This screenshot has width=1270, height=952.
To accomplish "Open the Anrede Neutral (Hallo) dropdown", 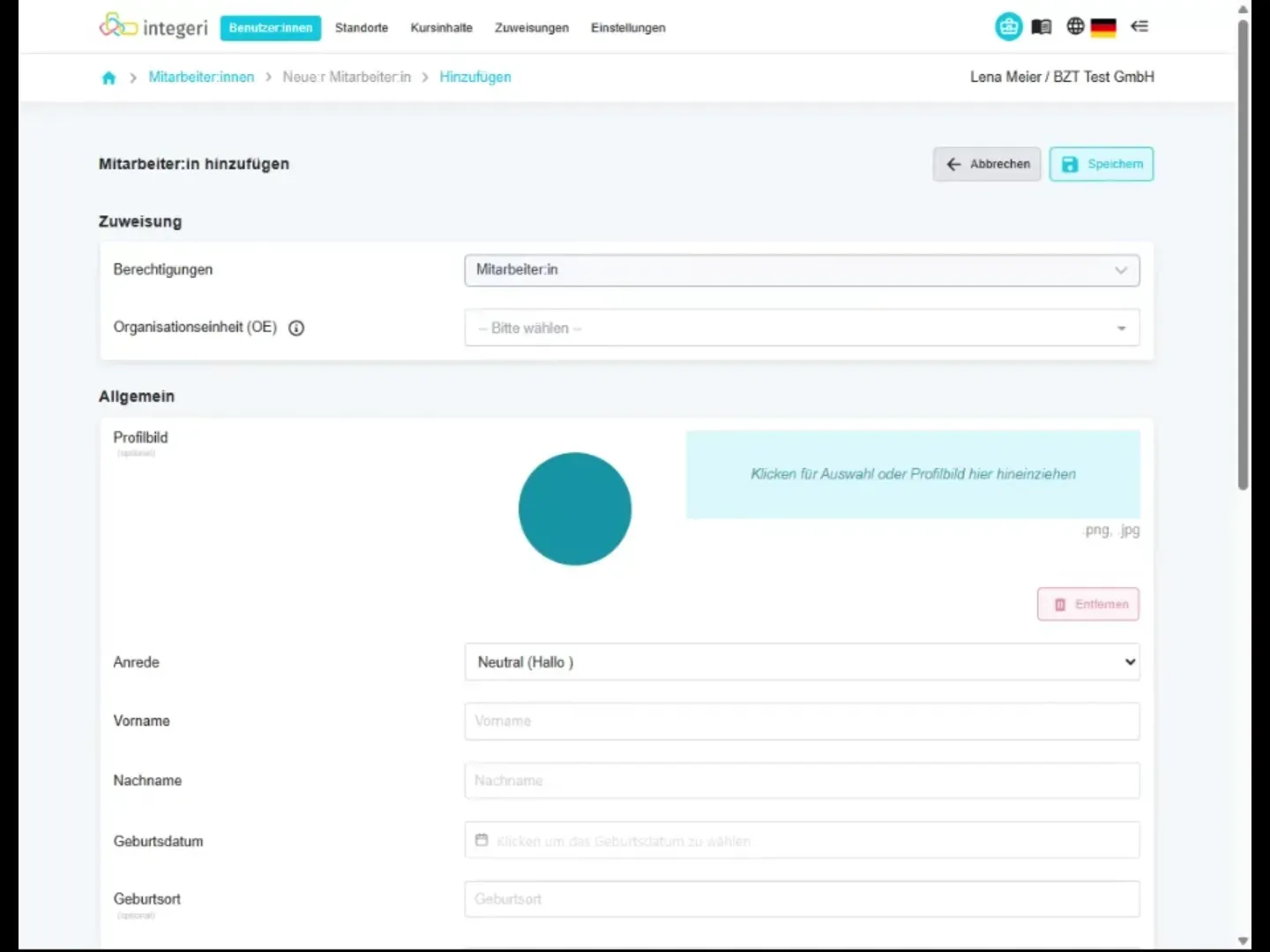I will click(x=802, y=662).
